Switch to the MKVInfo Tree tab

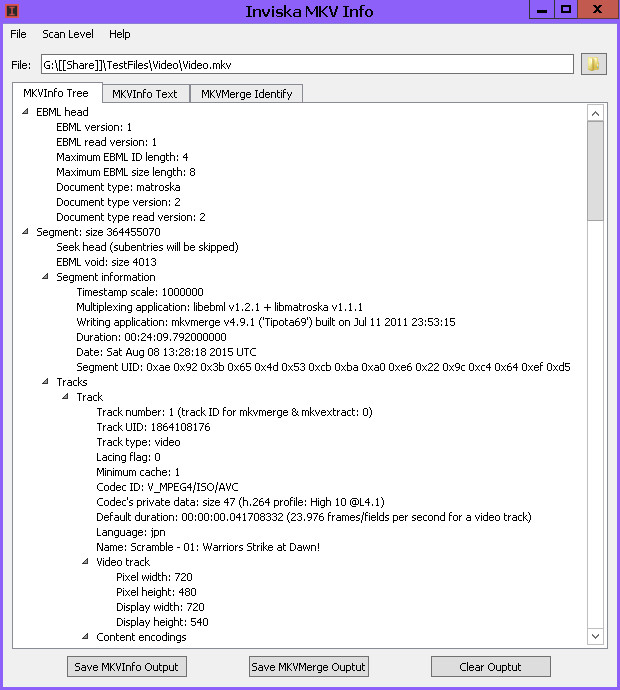coord(56,93)
